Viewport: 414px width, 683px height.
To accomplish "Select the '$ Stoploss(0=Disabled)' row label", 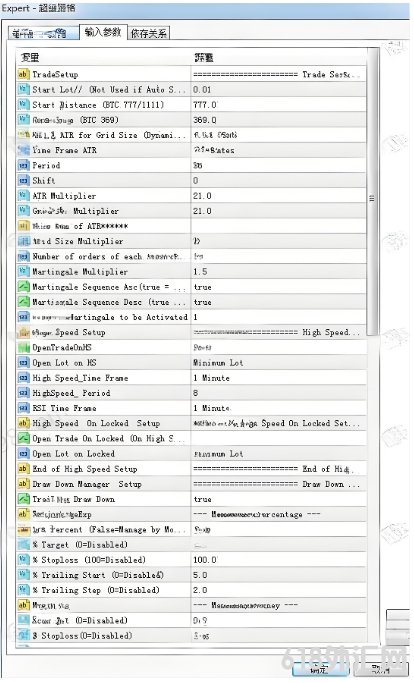I will pos(82,636).
